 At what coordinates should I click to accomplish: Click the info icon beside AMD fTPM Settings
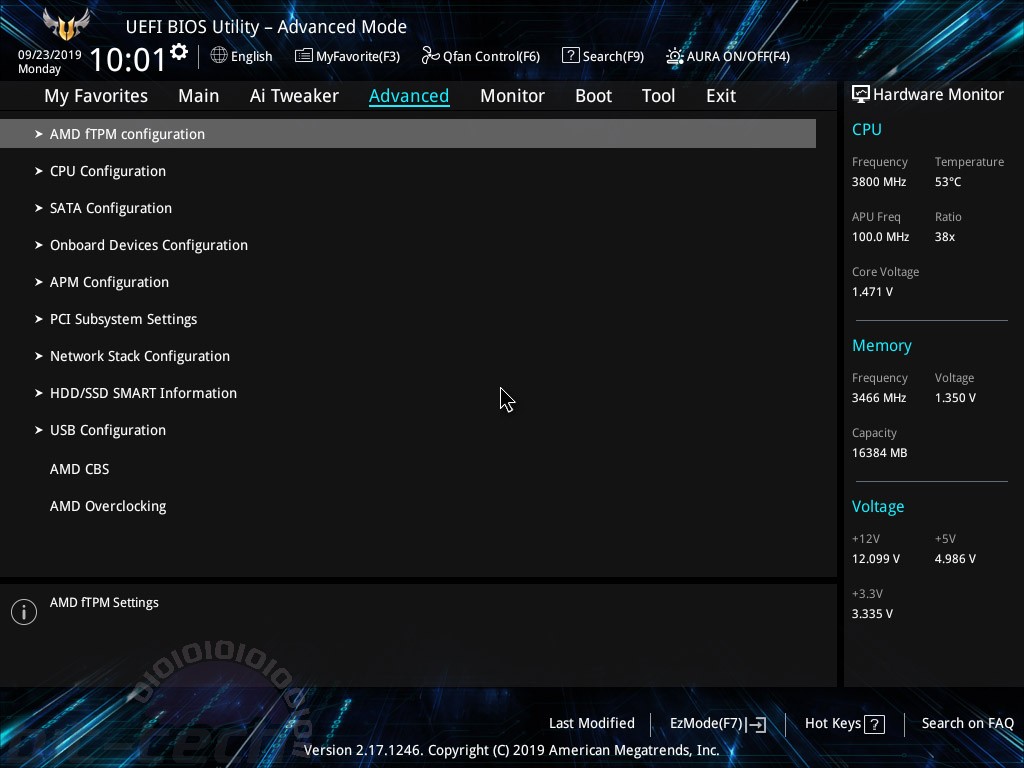point(24,612)
